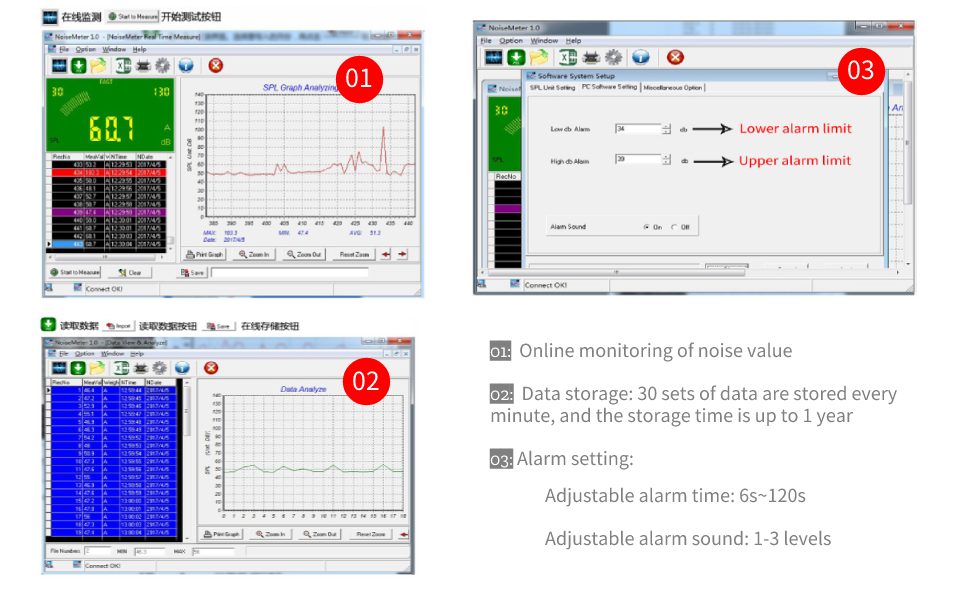The image size is (970, 600).
Task: Click the High db Alarm spinner arrows
Action: [x=666, y=160]
